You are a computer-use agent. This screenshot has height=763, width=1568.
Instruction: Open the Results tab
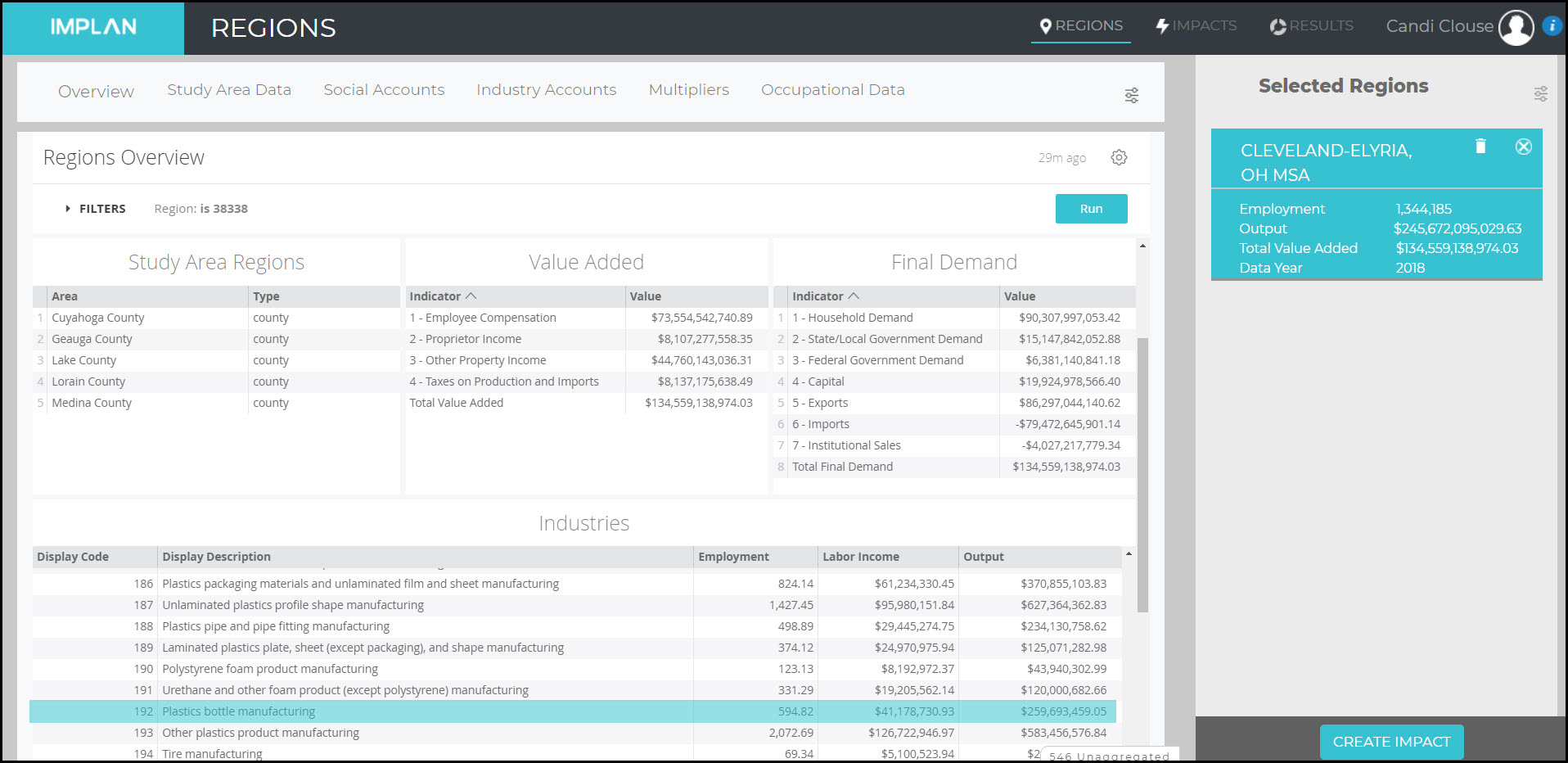(x=1312, y=26)
